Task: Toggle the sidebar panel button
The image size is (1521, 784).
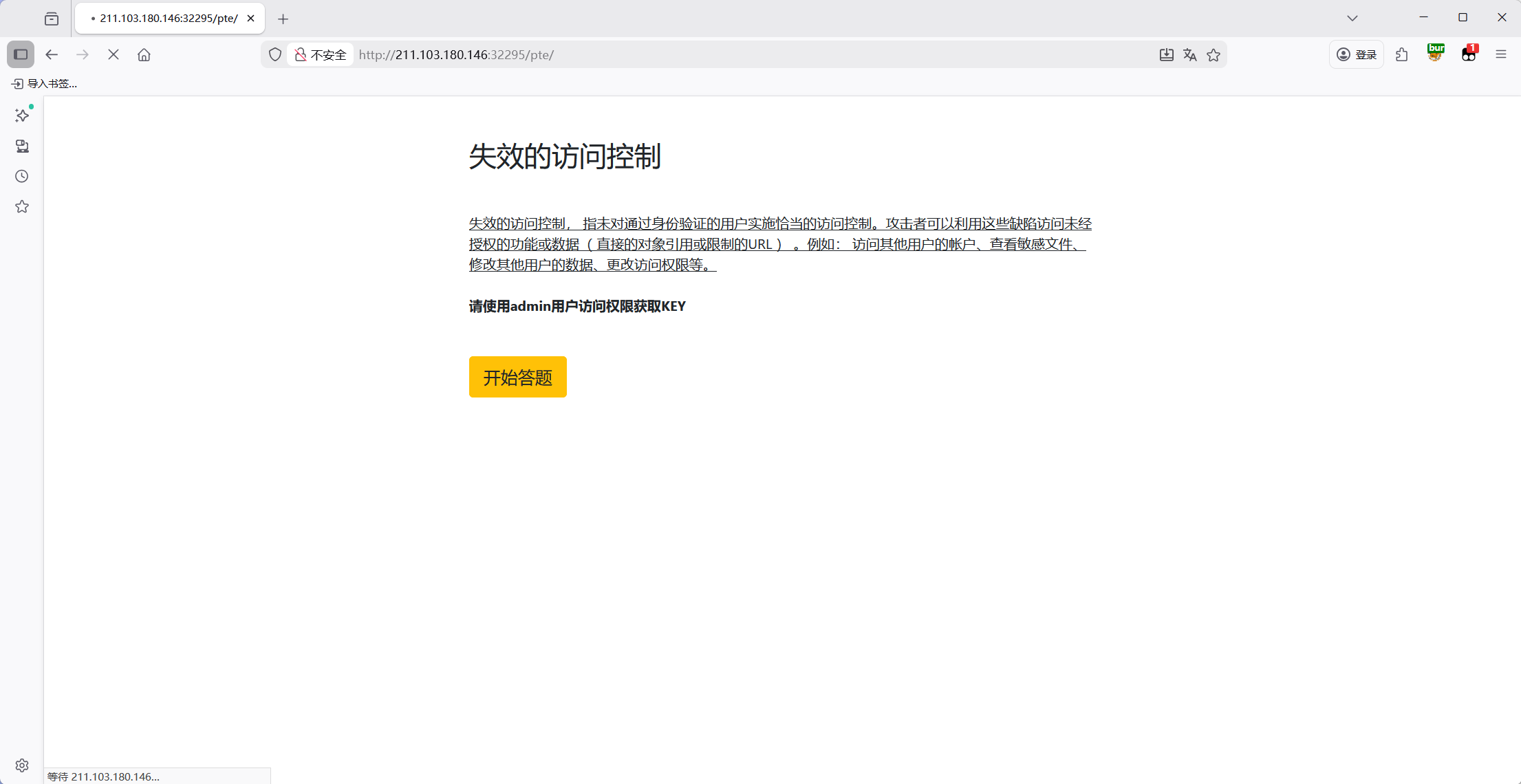Action: pos(21,54)
